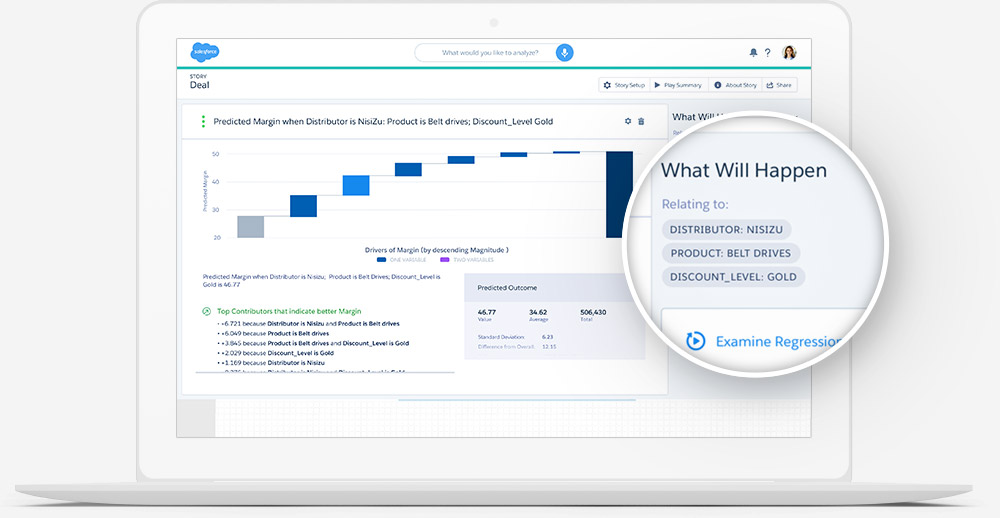Image resolution: width=1000 pixels, height=518 pixels.
Task: Collapse the Top Contributors section using its green arrow
Action: (206, 311)
